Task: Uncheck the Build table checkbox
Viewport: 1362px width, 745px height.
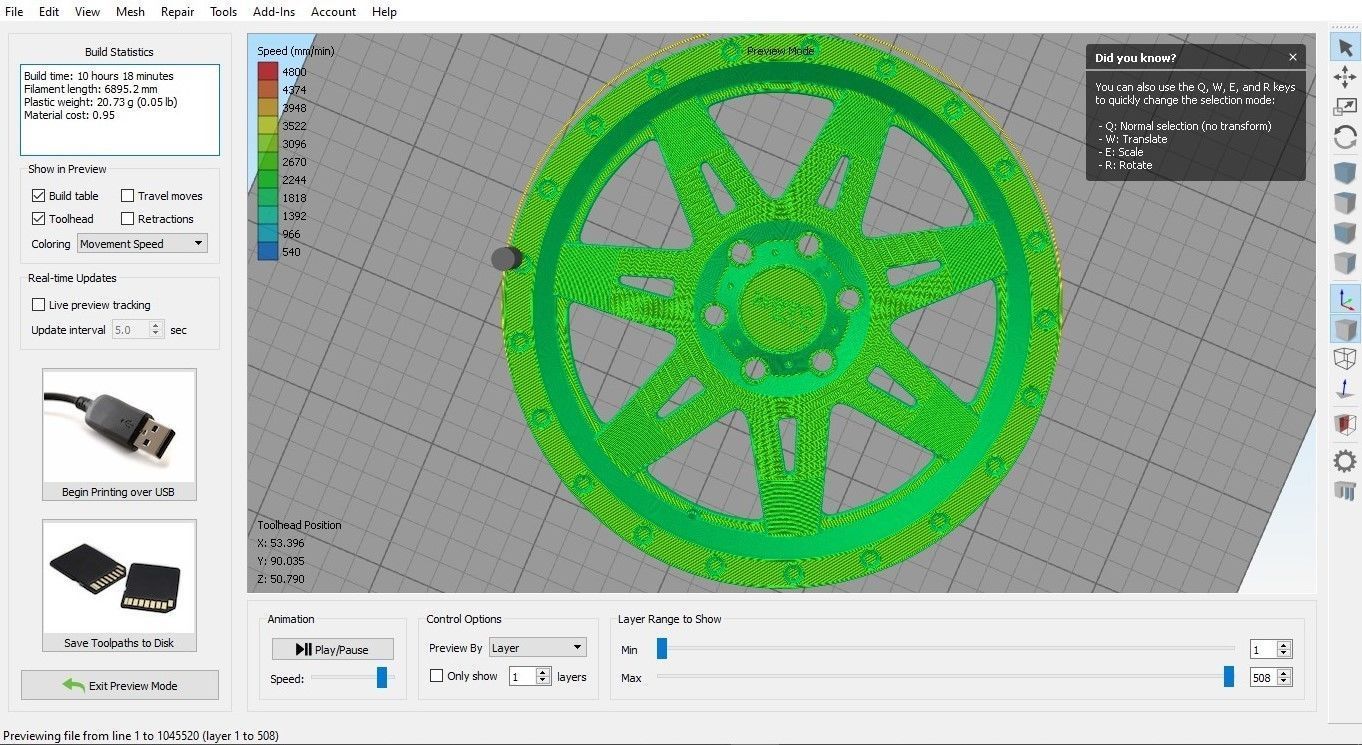Action: click(38, 196)
